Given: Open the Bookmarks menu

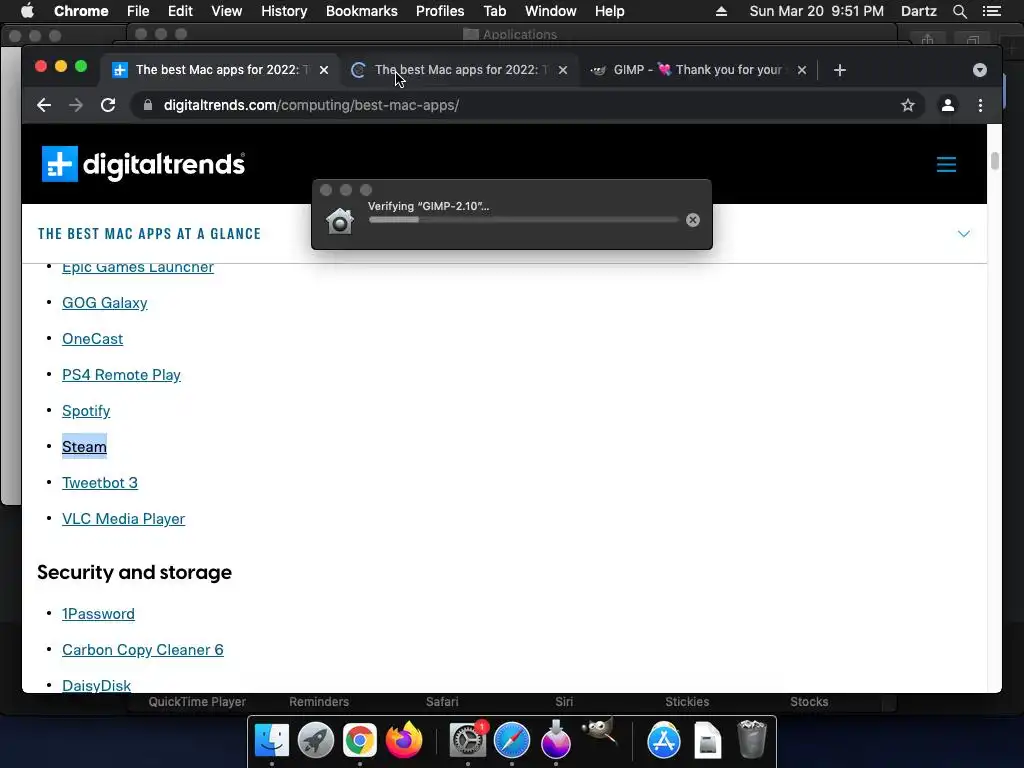Looking at the screenshot, I should (362, 11).
